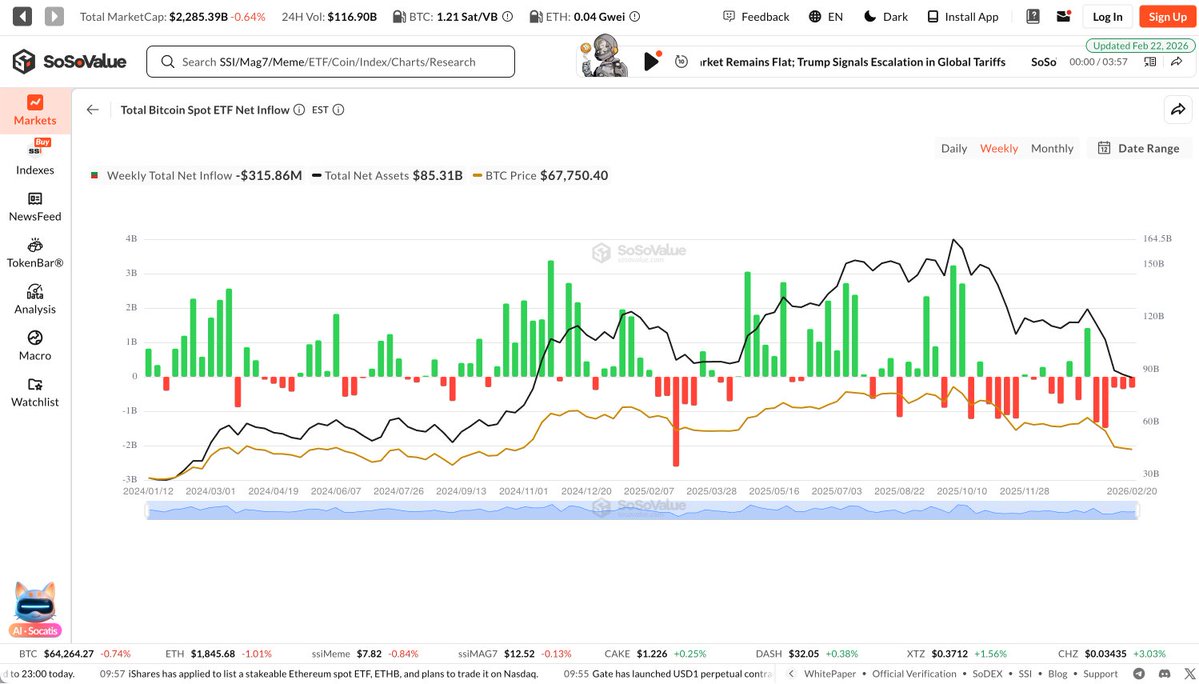Open the SSI footer link
1199x684 pixels.
(x=1025, y=673)
